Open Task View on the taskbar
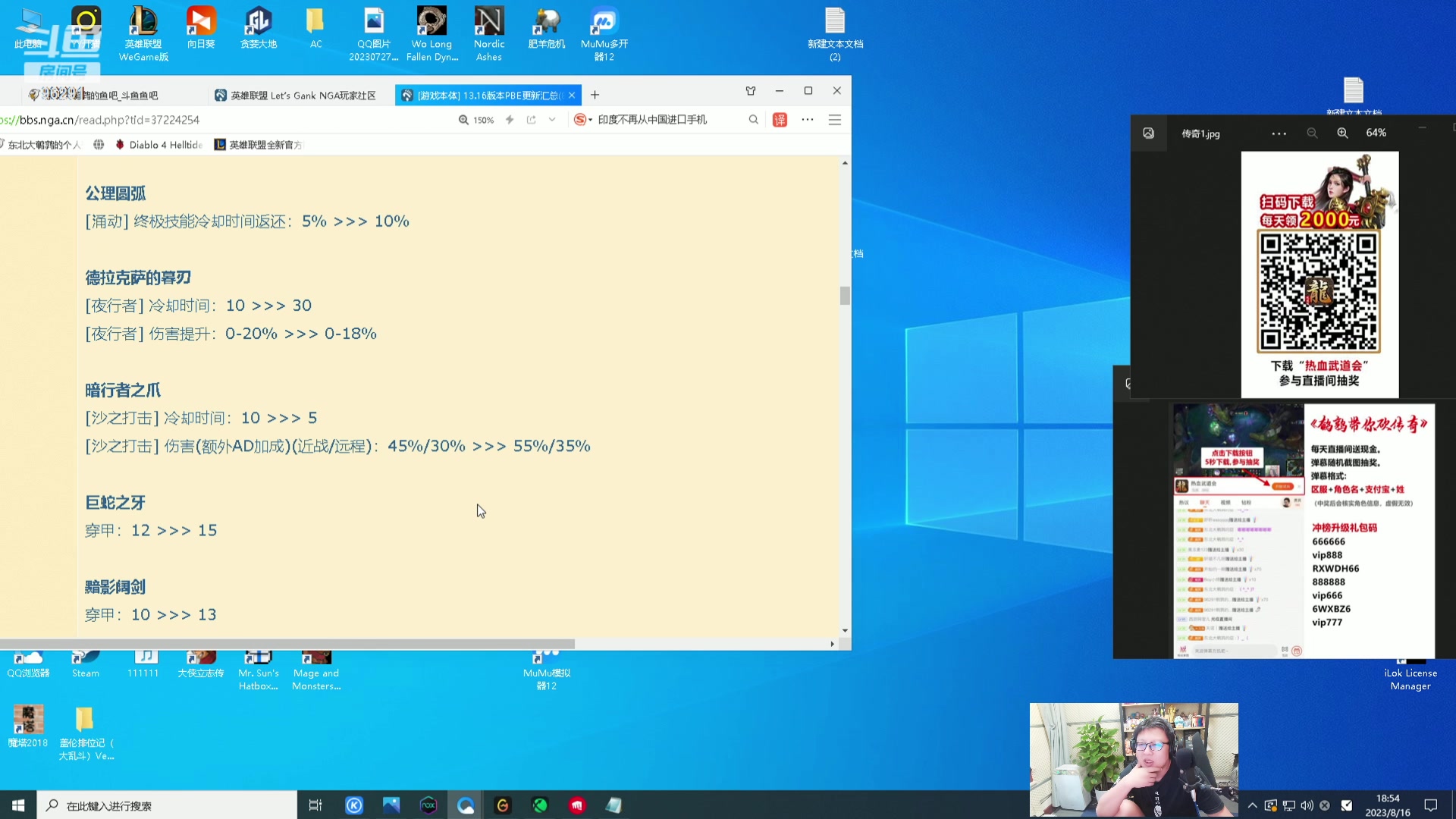This screenshot has height=819, width=1456. (315, 805)
